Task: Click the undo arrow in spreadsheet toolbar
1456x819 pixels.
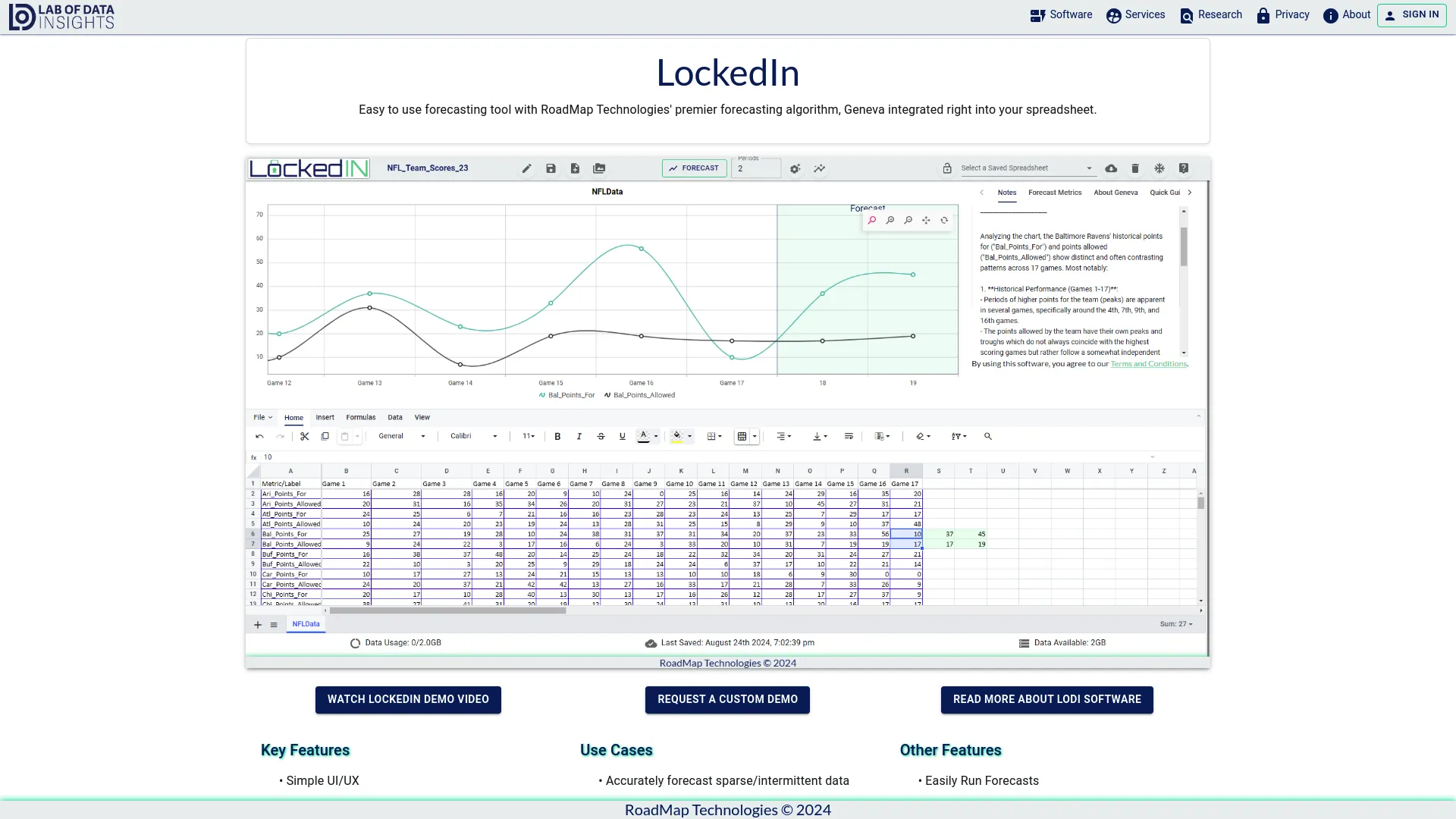Action: 259,437
